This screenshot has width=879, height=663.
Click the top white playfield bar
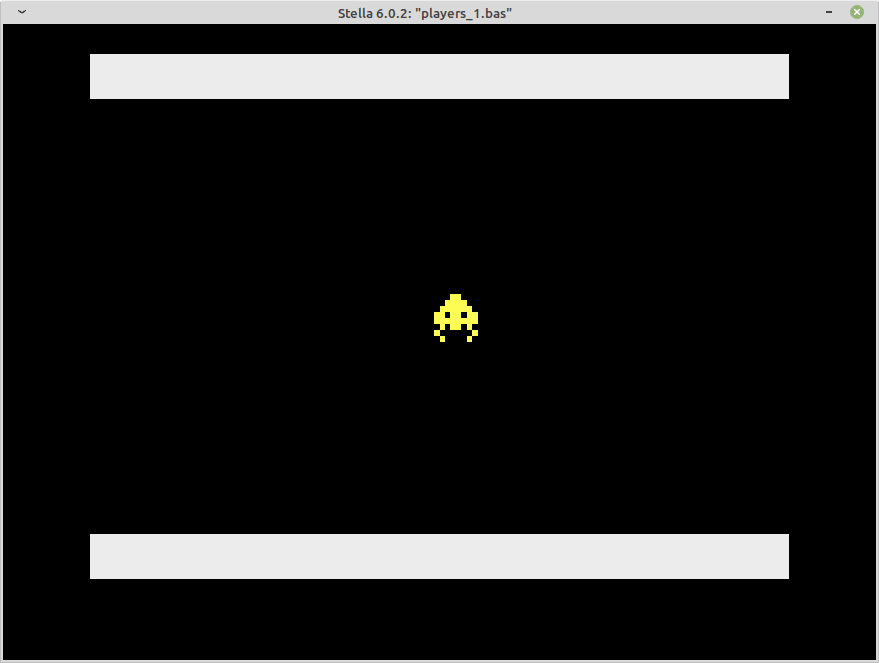440,77
